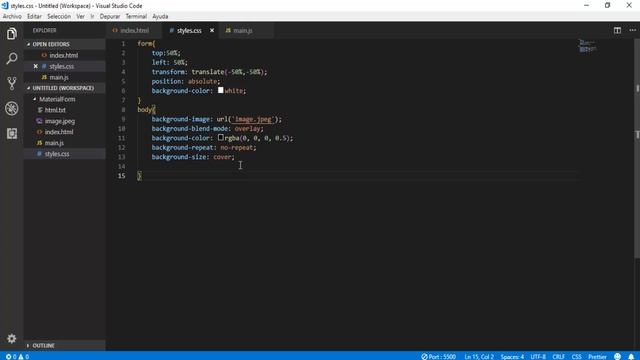Open the Ir menu
640x360 pixels.
(92, 16)
